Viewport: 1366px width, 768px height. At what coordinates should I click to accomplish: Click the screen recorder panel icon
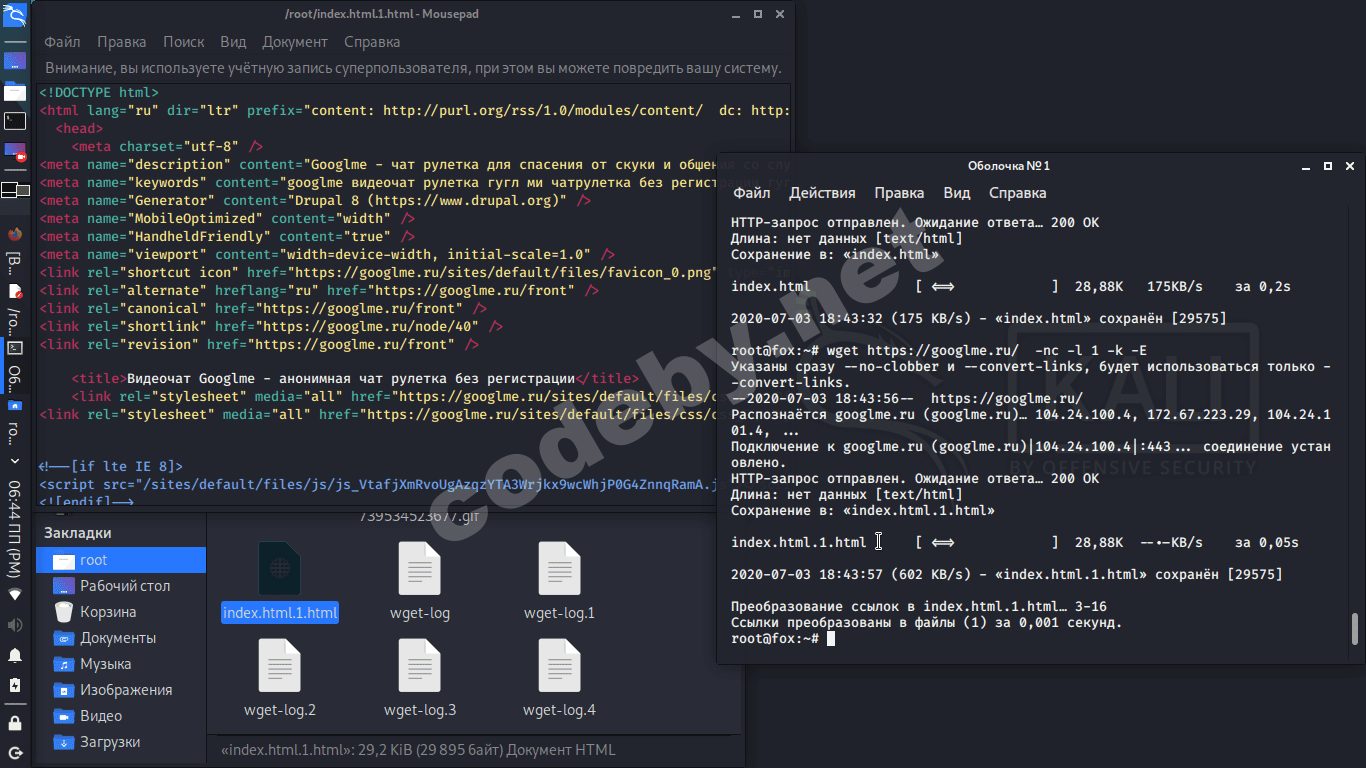coord(15,153)
